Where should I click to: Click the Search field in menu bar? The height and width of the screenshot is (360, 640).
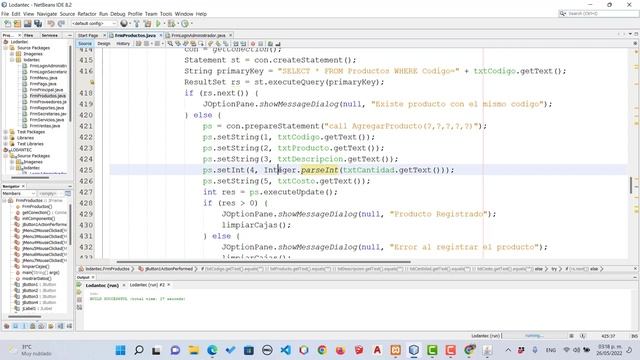598,13
